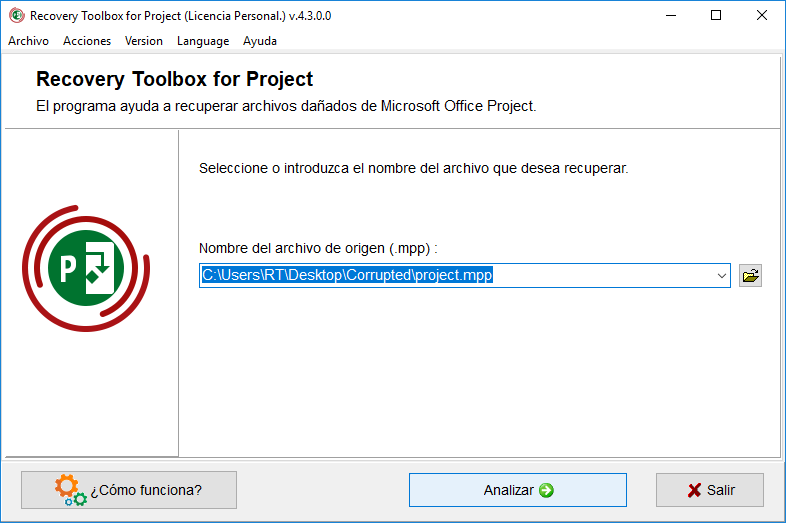Viewport: 786px width, 523px height.
Task: Exit using the Salir button
Action: [710, 490]
